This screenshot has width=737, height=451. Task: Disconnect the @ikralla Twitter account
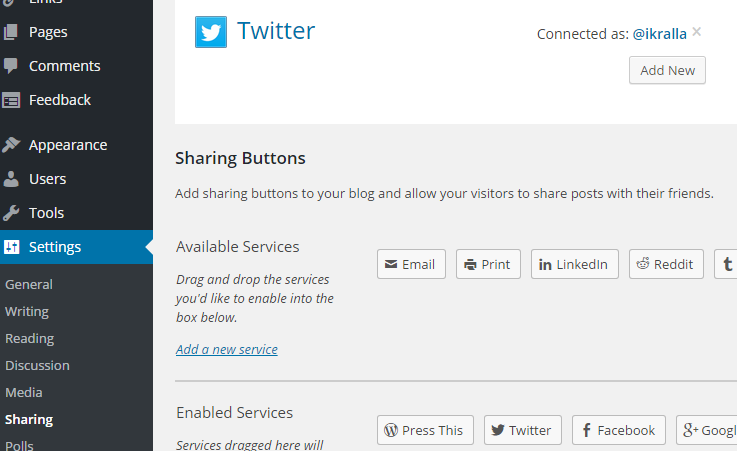click(697, 31)
